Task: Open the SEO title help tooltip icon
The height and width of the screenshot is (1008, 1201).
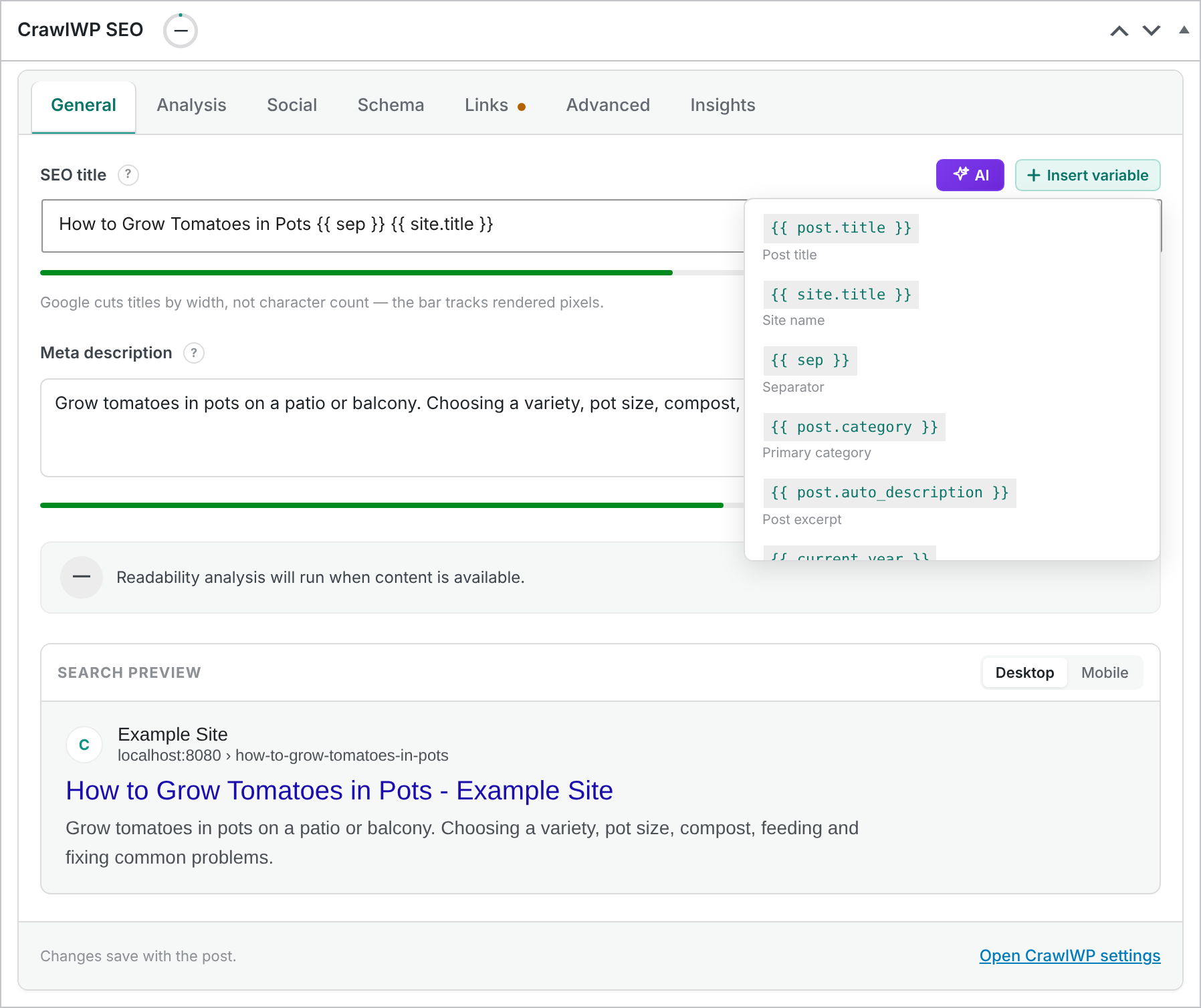Action: 128,175
